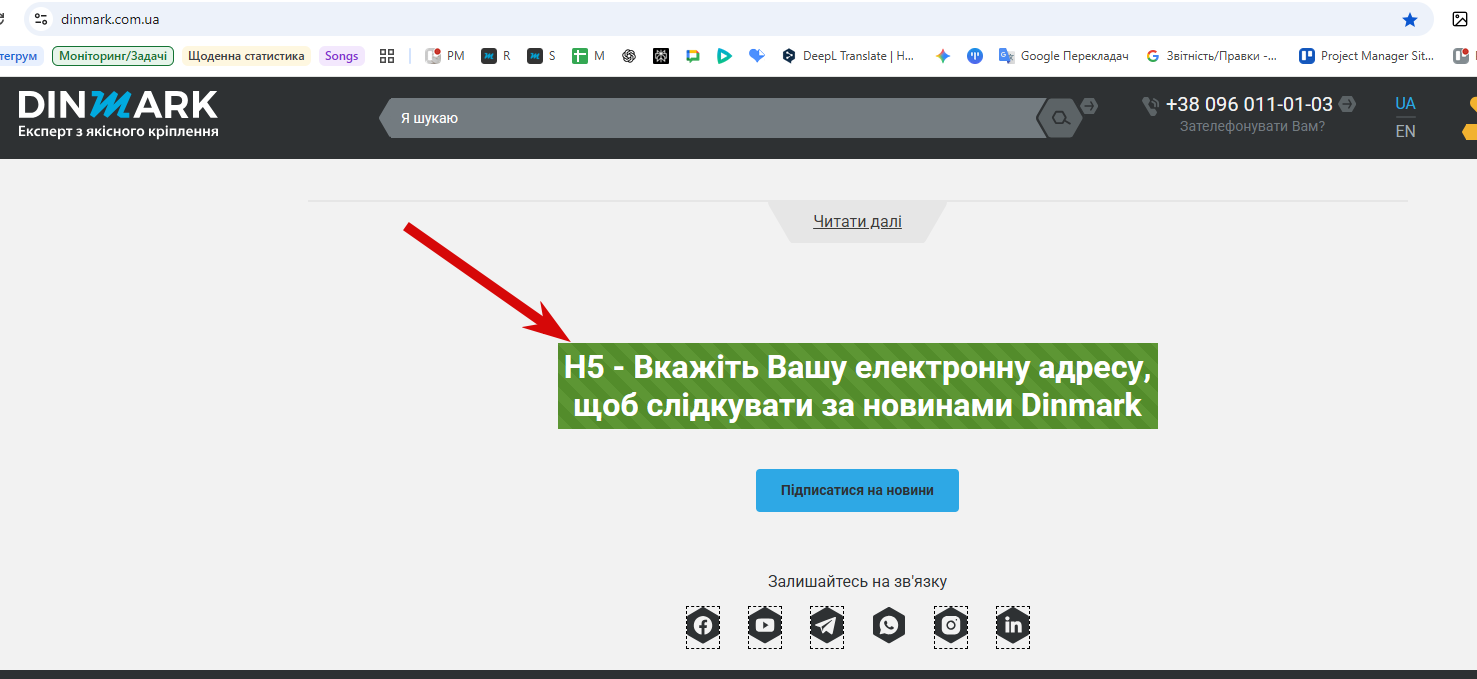Click the search magnifier icon
The image size is (1477, 679).
1060,118
